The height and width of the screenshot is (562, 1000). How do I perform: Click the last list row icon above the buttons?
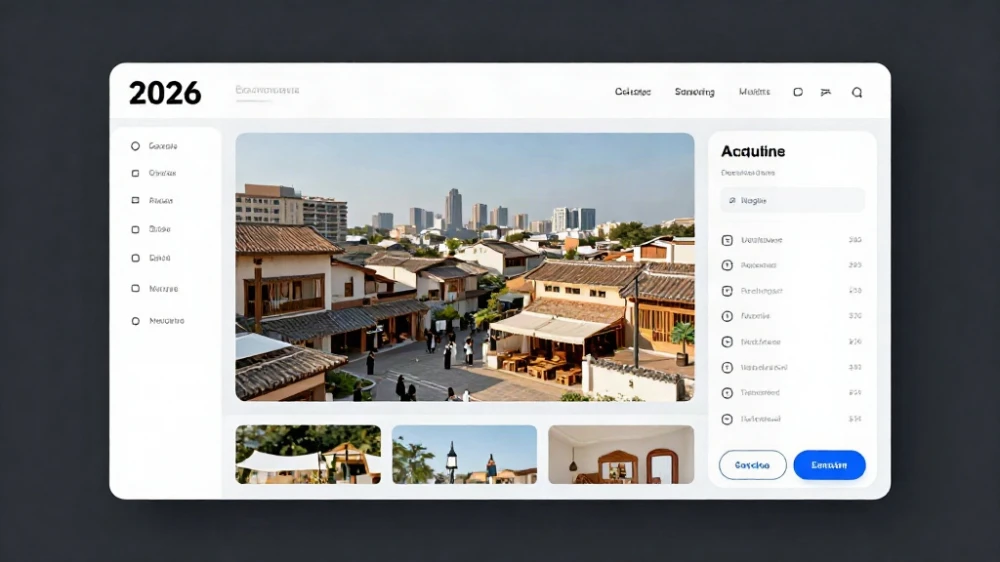pos(727,419)
